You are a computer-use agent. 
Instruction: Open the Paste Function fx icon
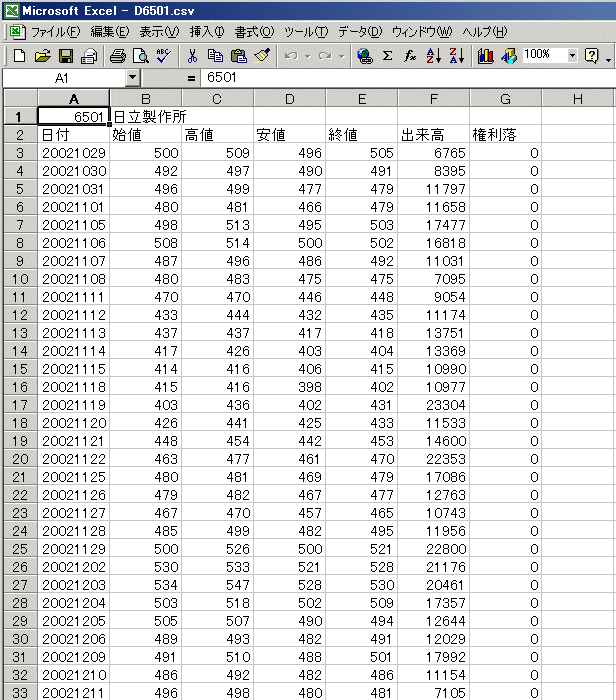click(x=410, y=56)
